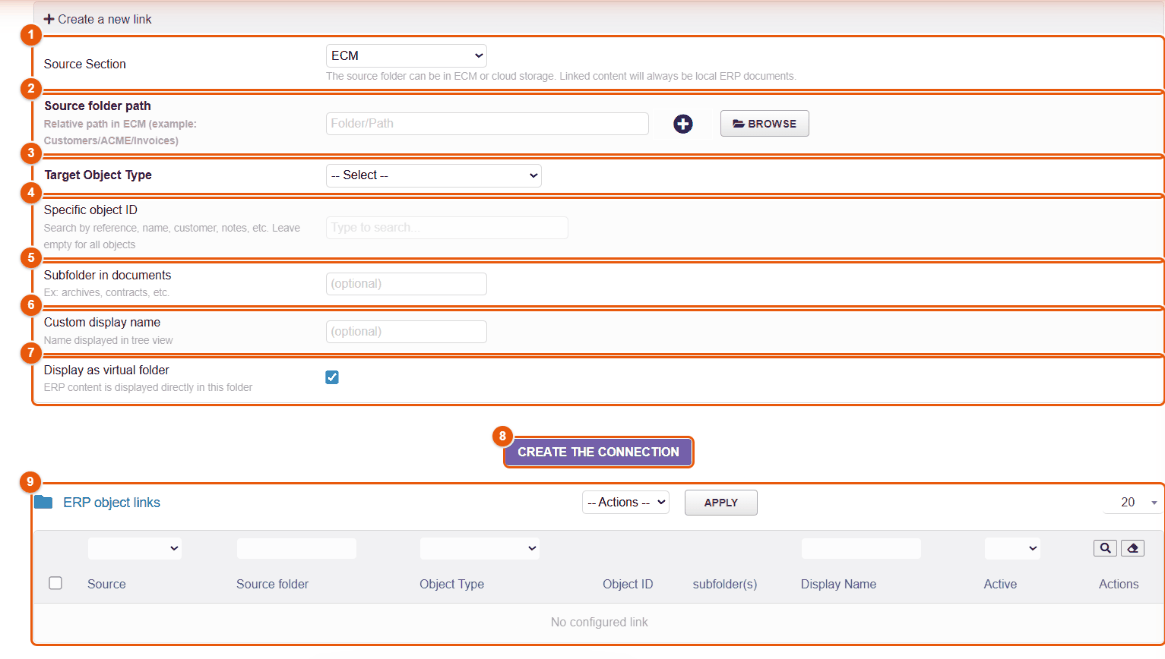Click the Subfolder in documents field
1165x659 pixels.
click(x=406, y=284)
